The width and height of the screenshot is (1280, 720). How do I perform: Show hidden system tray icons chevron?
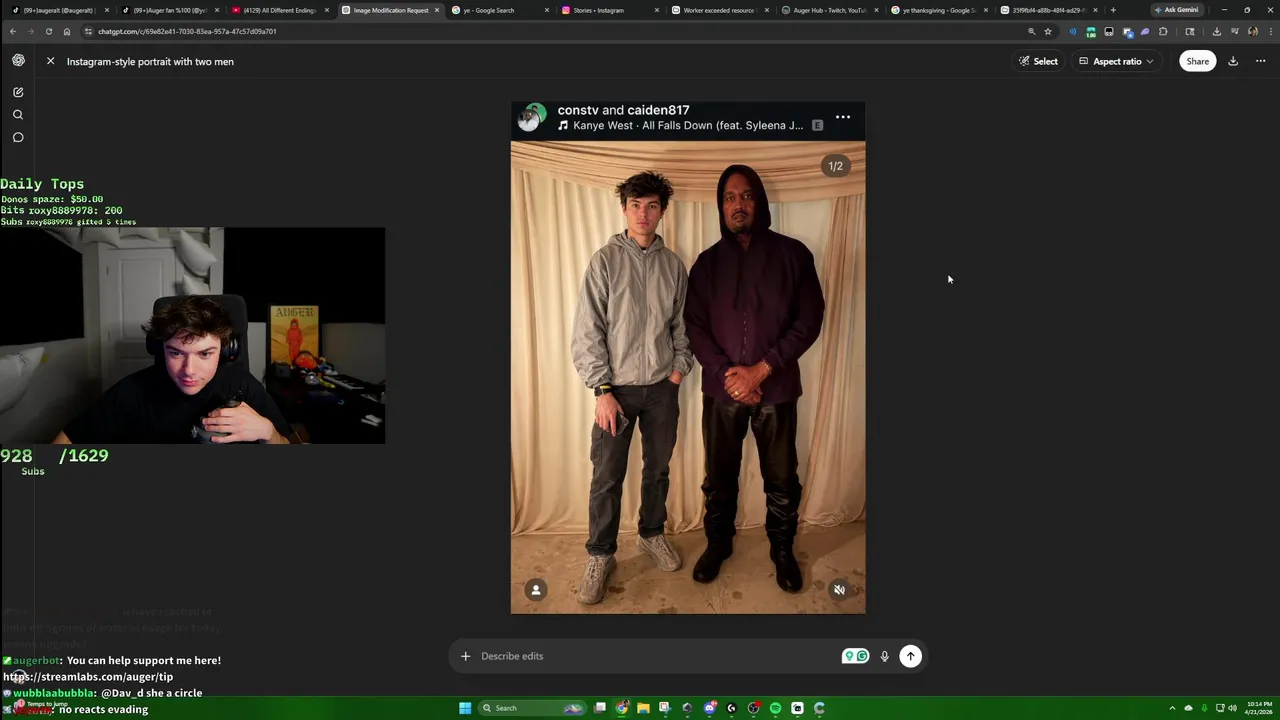click(1172, 708)
